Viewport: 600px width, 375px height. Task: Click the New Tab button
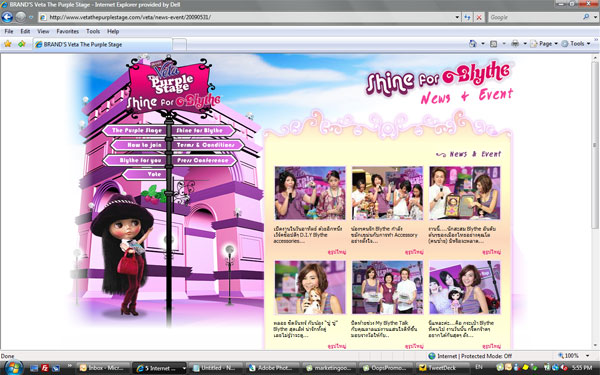click(179, 45)
